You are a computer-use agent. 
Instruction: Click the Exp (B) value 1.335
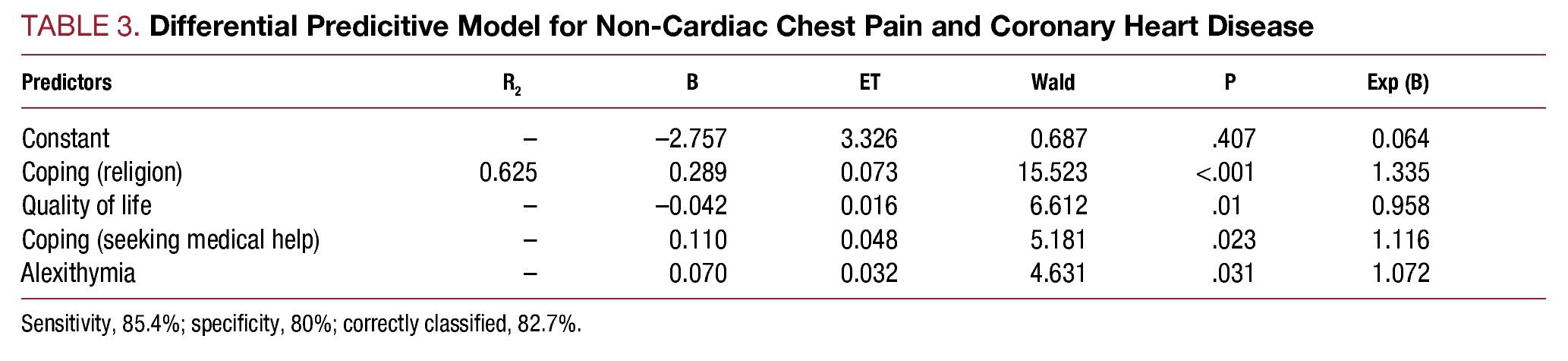point(1400,173)
